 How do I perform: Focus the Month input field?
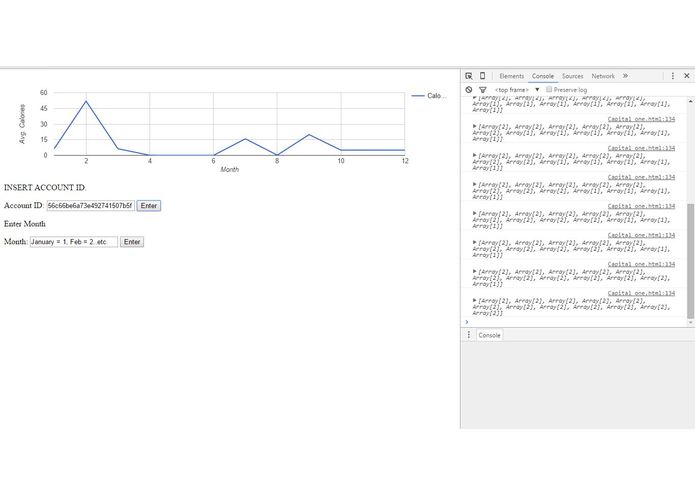click(x=74, y=242)
